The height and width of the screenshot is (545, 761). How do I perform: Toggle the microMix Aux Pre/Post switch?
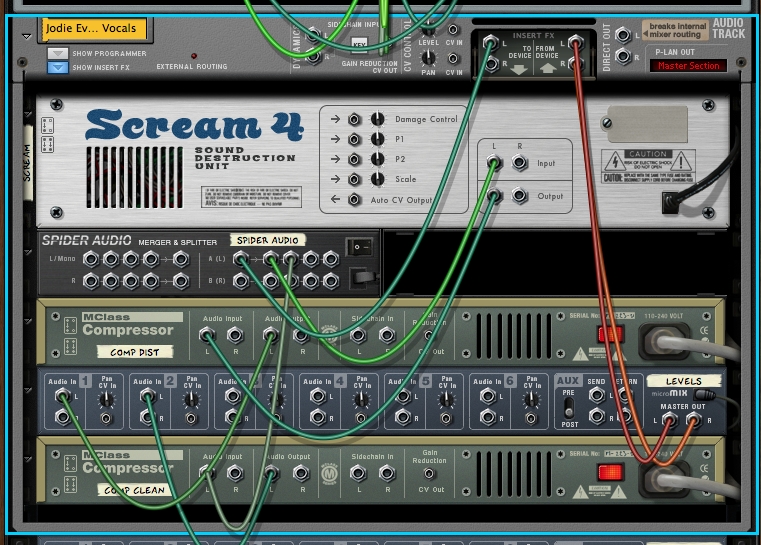point(568,408)
